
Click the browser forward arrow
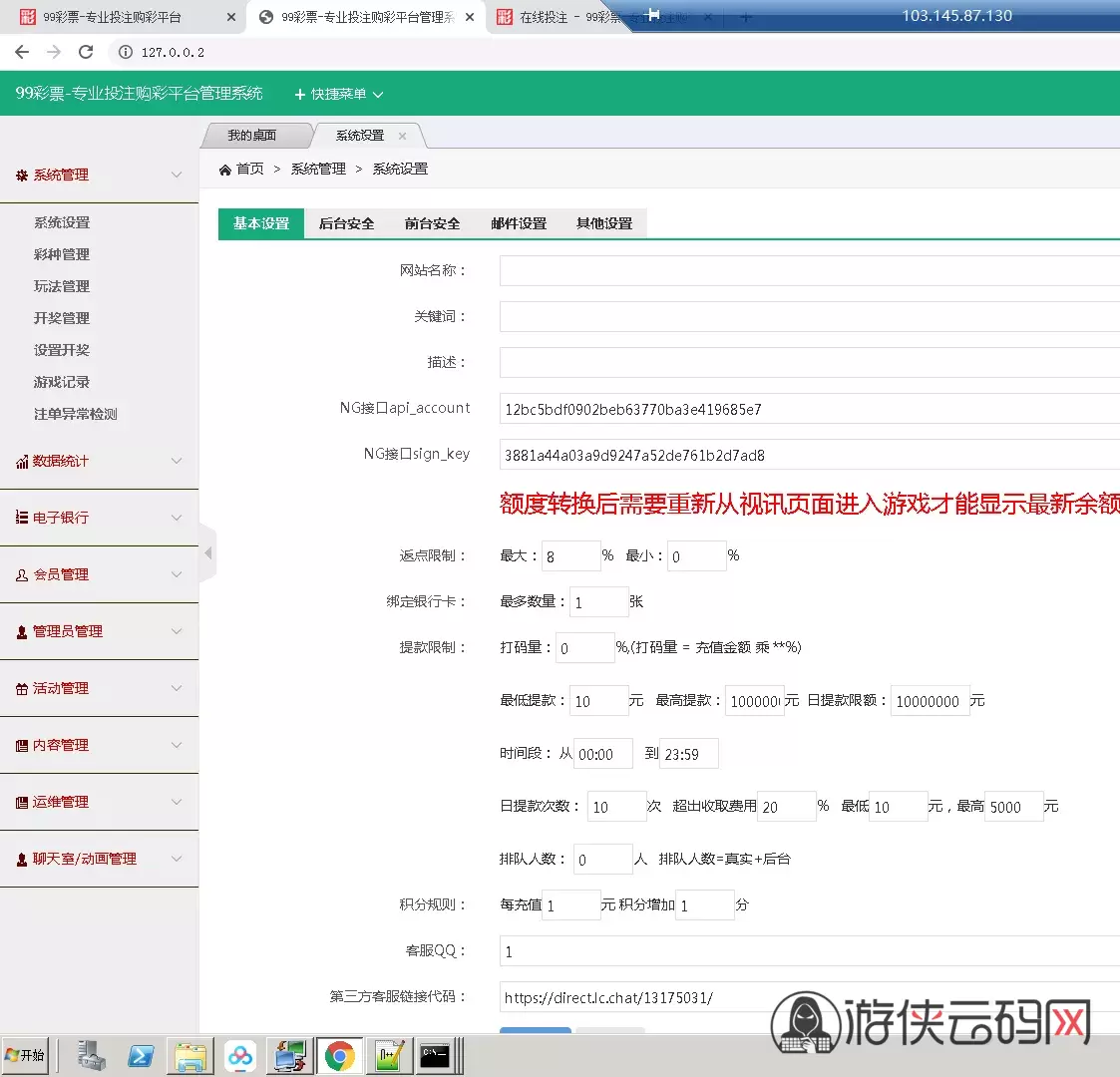[54, 52]
